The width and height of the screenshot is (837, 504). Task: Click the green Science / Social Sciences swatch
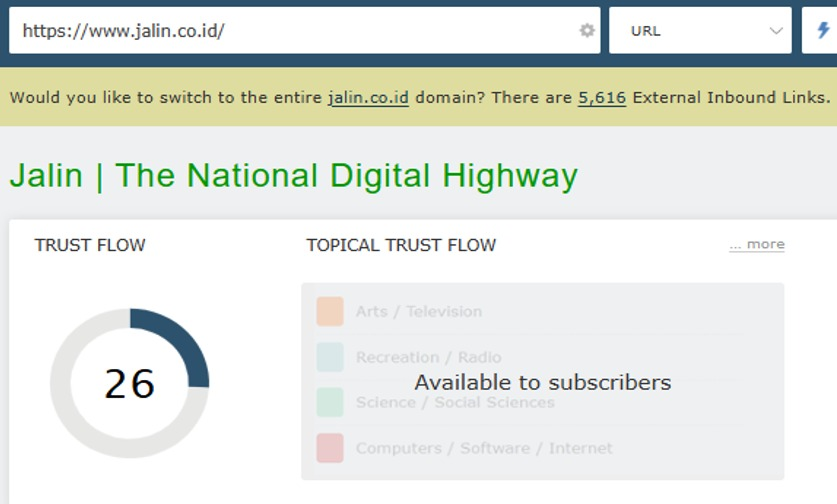click(x=330, y=402)
